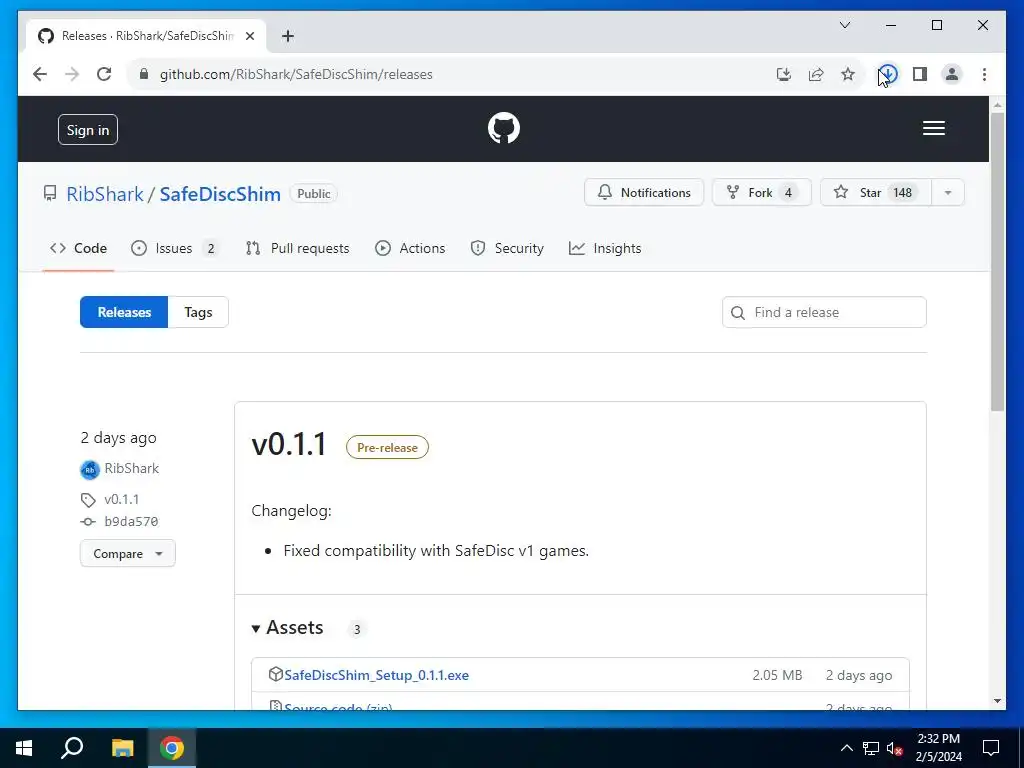This screenshot has height=768, width=1024.
Task: Click the muted volume icon in tray
Action: point(895,748)
